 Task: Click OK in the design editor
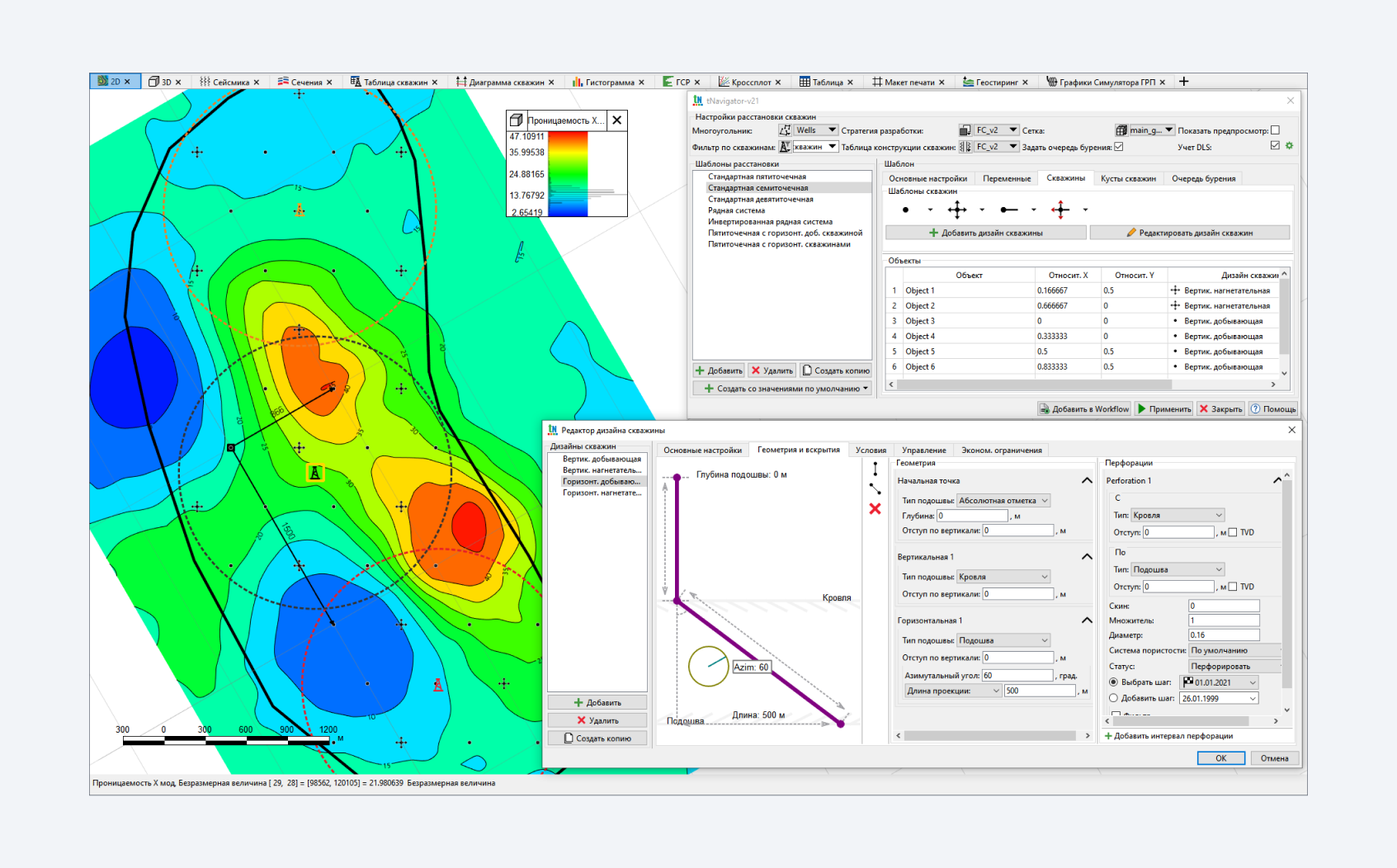1220,758
